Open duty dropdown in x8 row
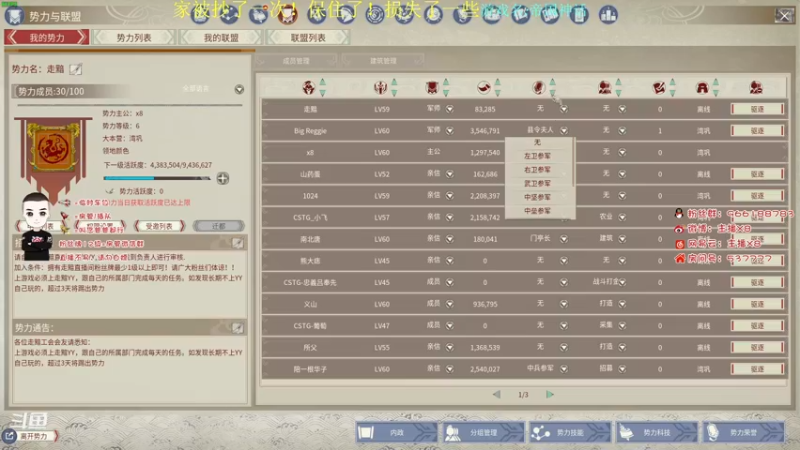The image size is (800, 450). coord(622,152)
